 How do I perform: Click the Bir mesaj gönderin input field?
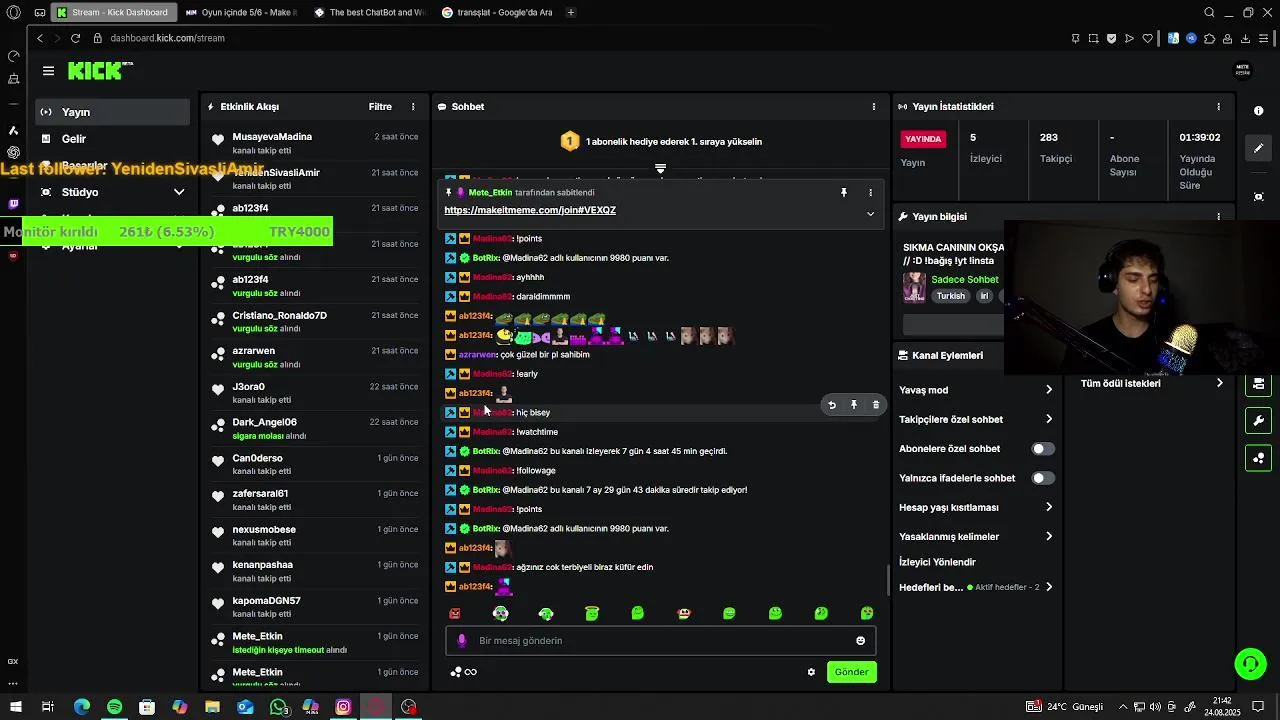point(660,641)
